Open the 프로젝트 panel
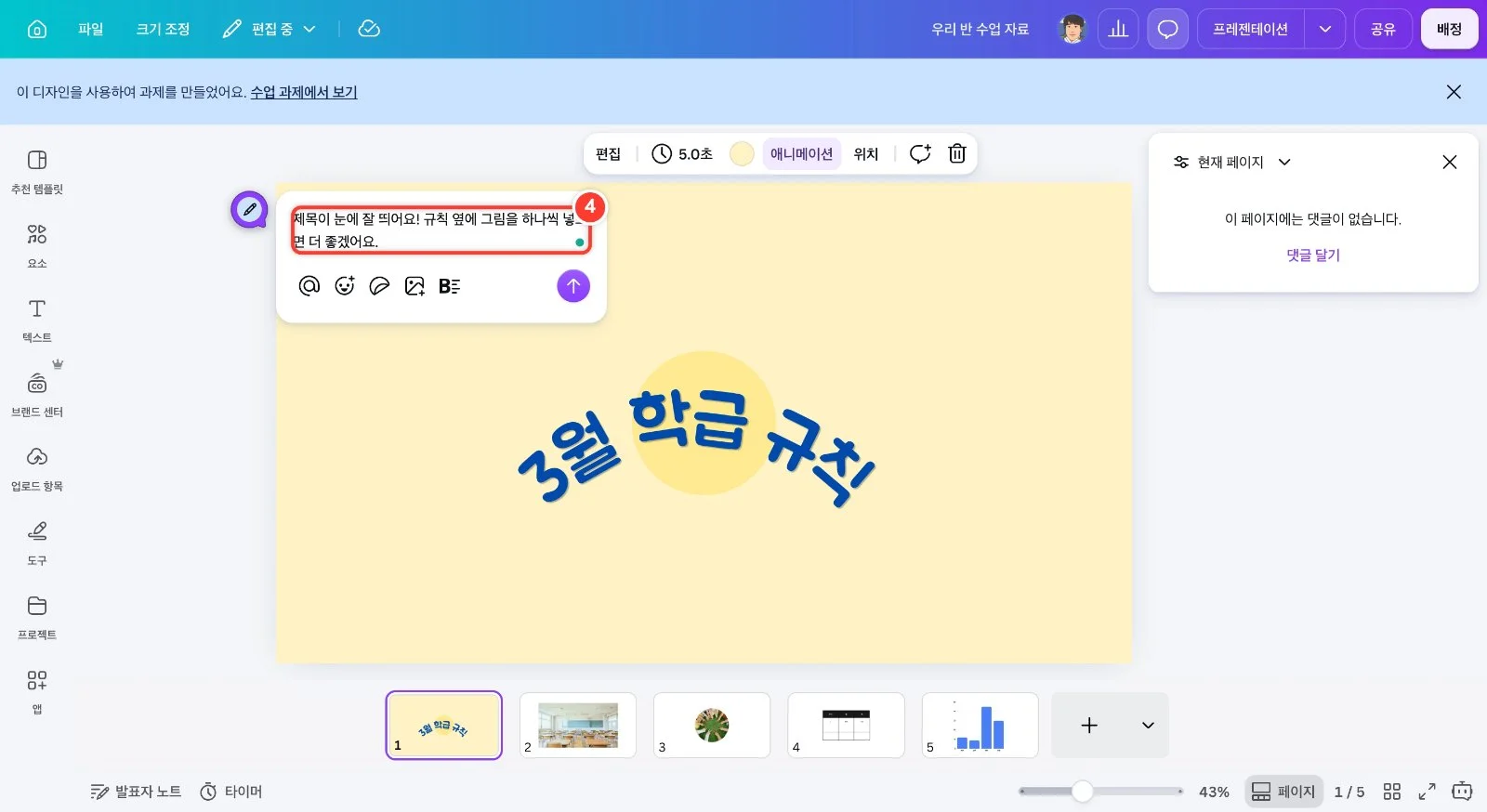 coord(37,618)
